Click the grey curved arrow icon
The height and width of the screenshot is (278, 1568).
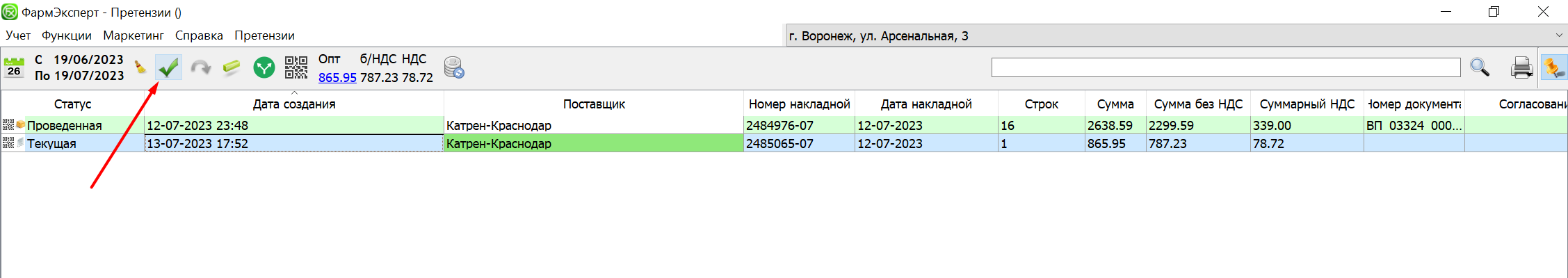point(201,67)
